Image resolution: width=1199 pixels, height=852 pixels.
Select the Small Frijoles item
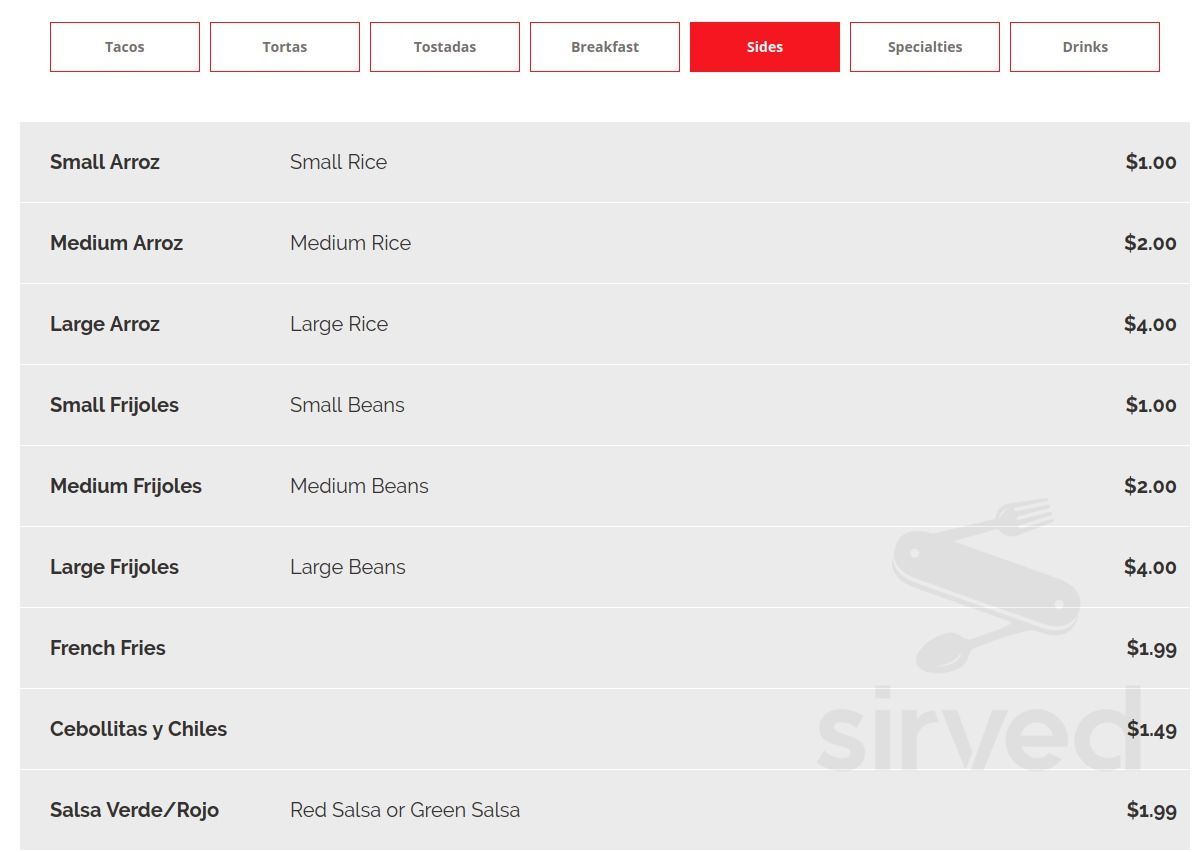tap(114, 405)
